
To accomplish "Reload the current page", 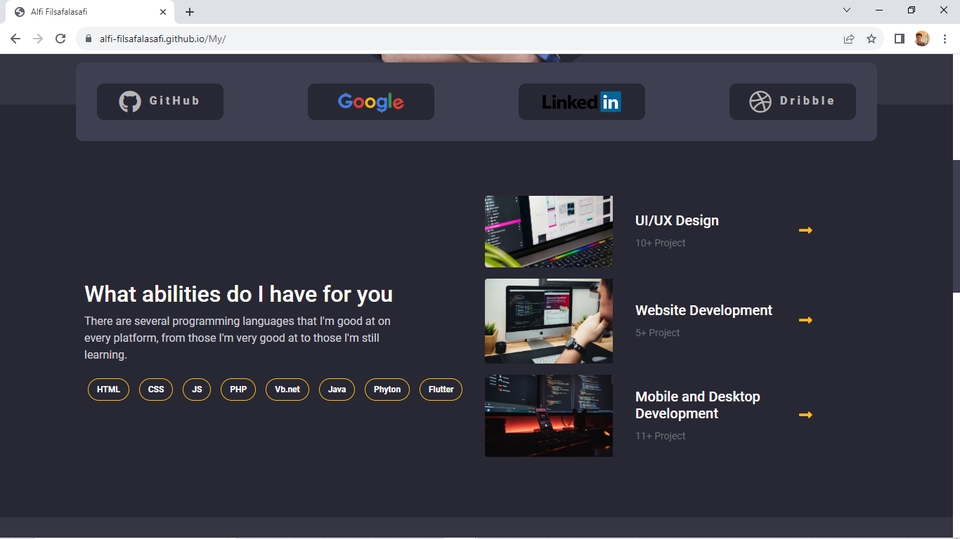I will (x=60, y=39).
